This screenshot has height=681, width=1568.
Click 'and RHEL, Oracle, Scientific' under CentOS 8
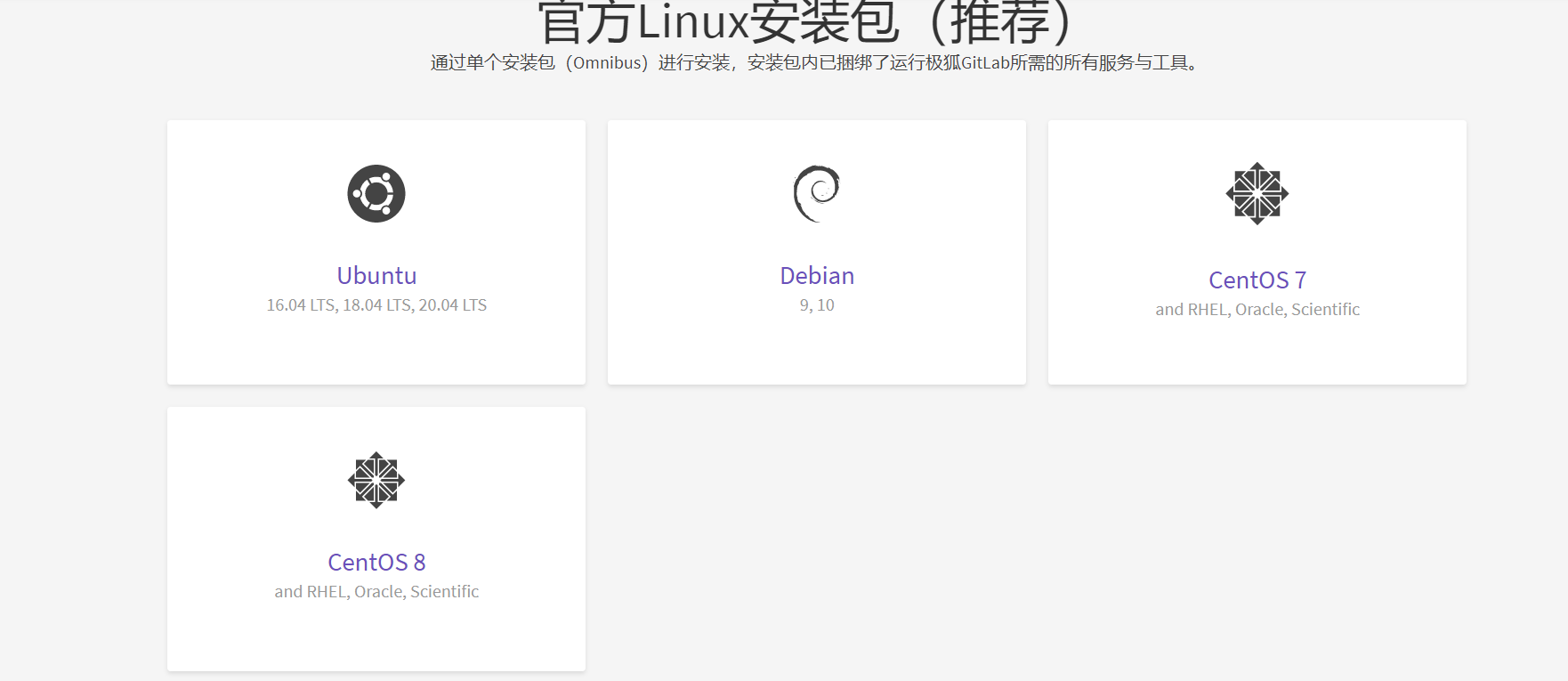point(376,592)
